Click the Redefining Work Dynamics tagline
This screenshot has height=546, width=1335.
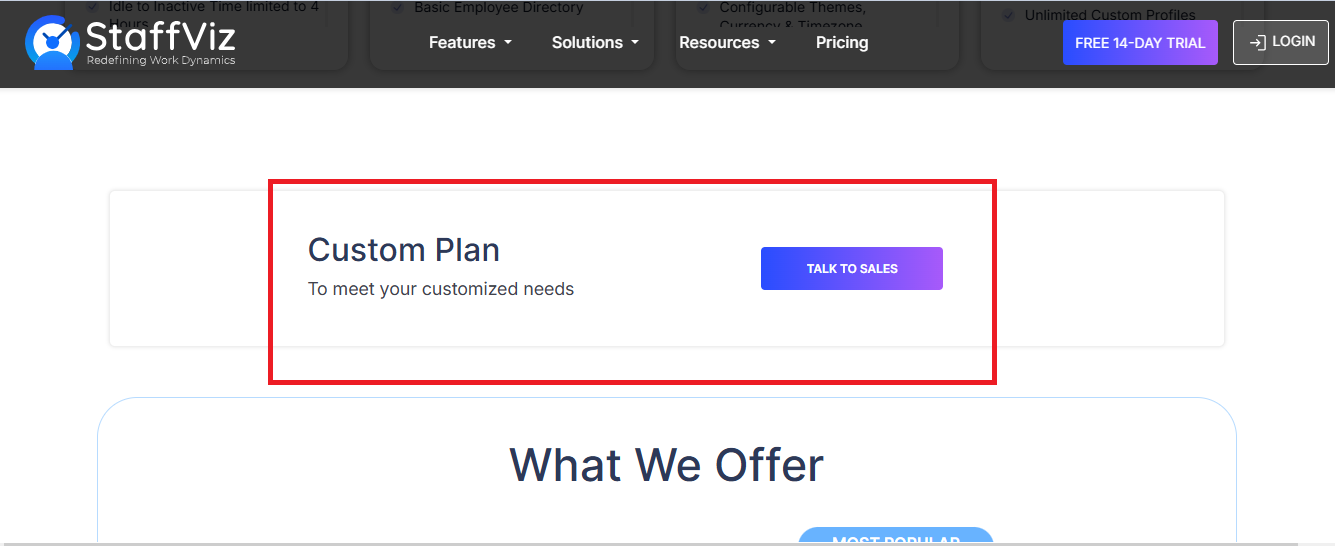tap(161, 61)
